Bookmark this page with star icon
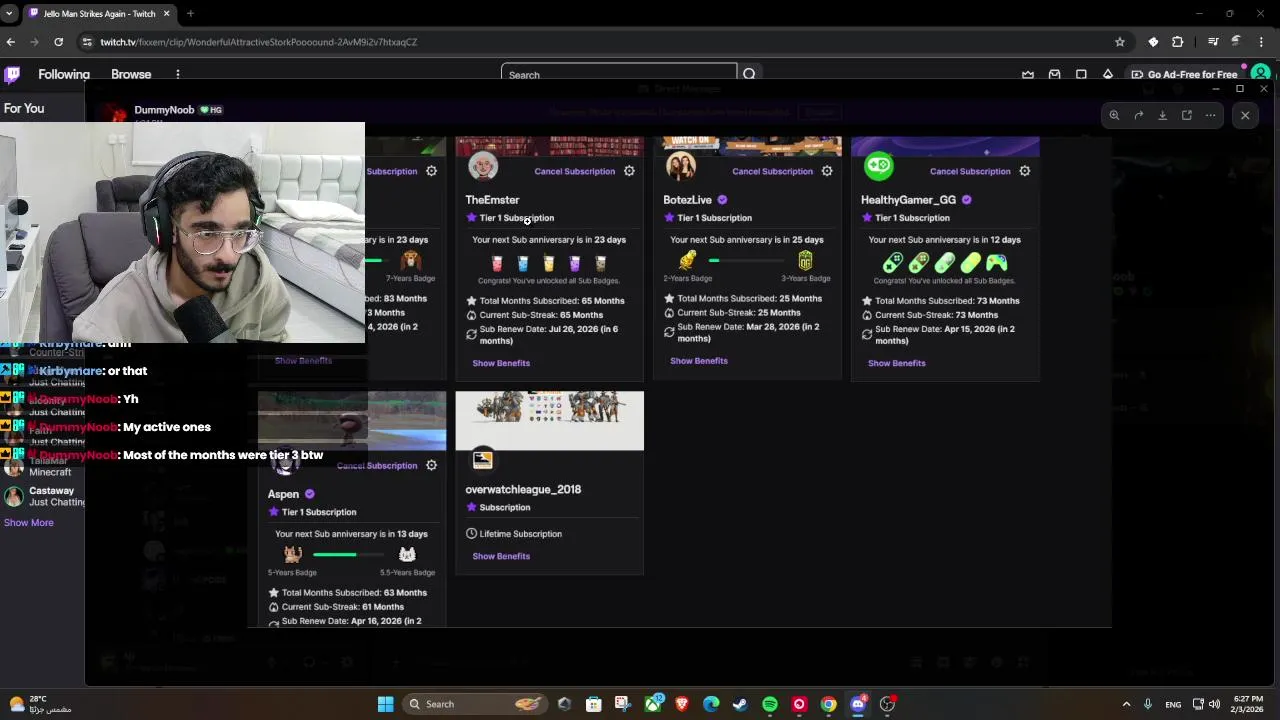 [x=1120, y=42]
